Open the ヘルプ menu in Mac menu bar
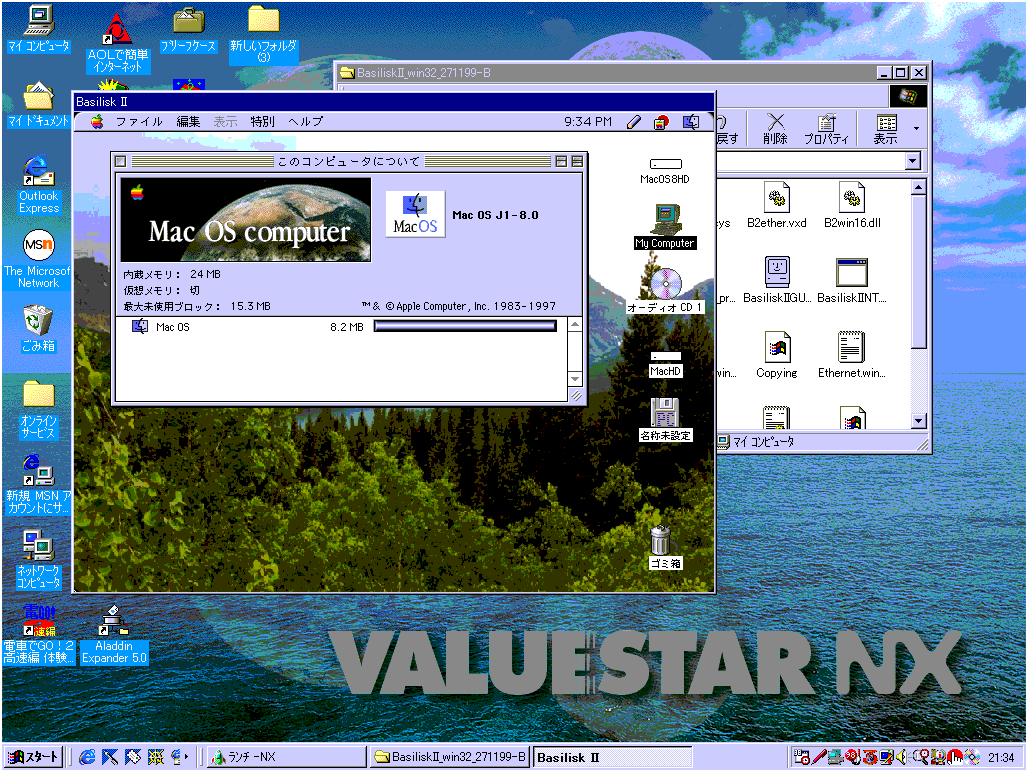The height and width of the screenshot is (774, 1030). point(305,122)
